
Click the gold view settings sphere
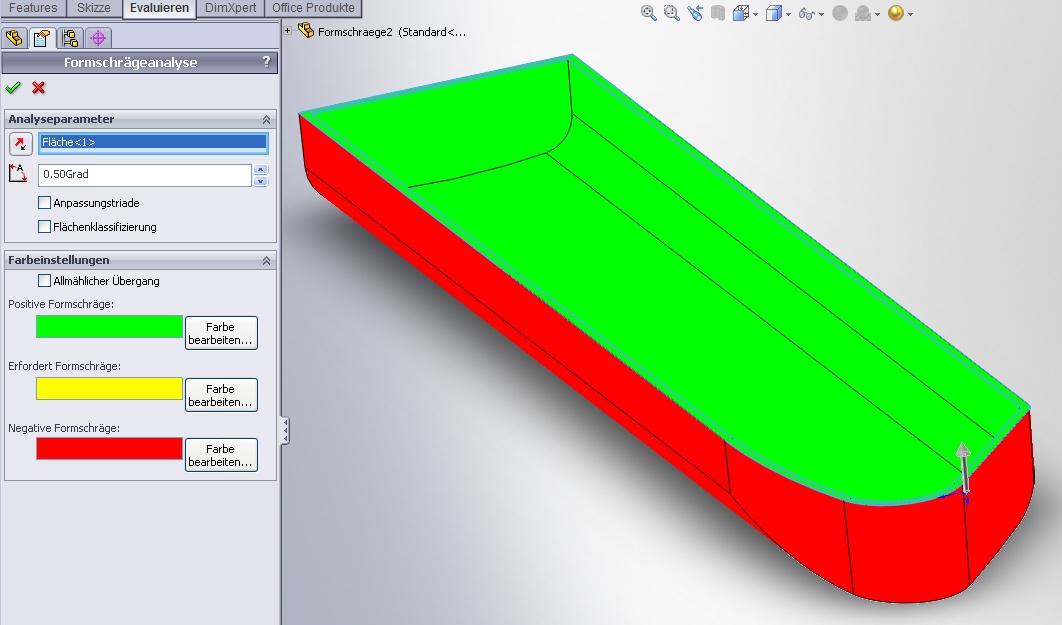point(895,13)
